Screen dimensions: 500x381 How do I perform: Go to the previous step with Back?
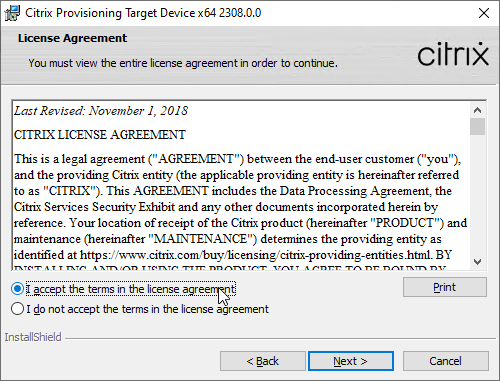pyautogui.click(x=263, y=361)
